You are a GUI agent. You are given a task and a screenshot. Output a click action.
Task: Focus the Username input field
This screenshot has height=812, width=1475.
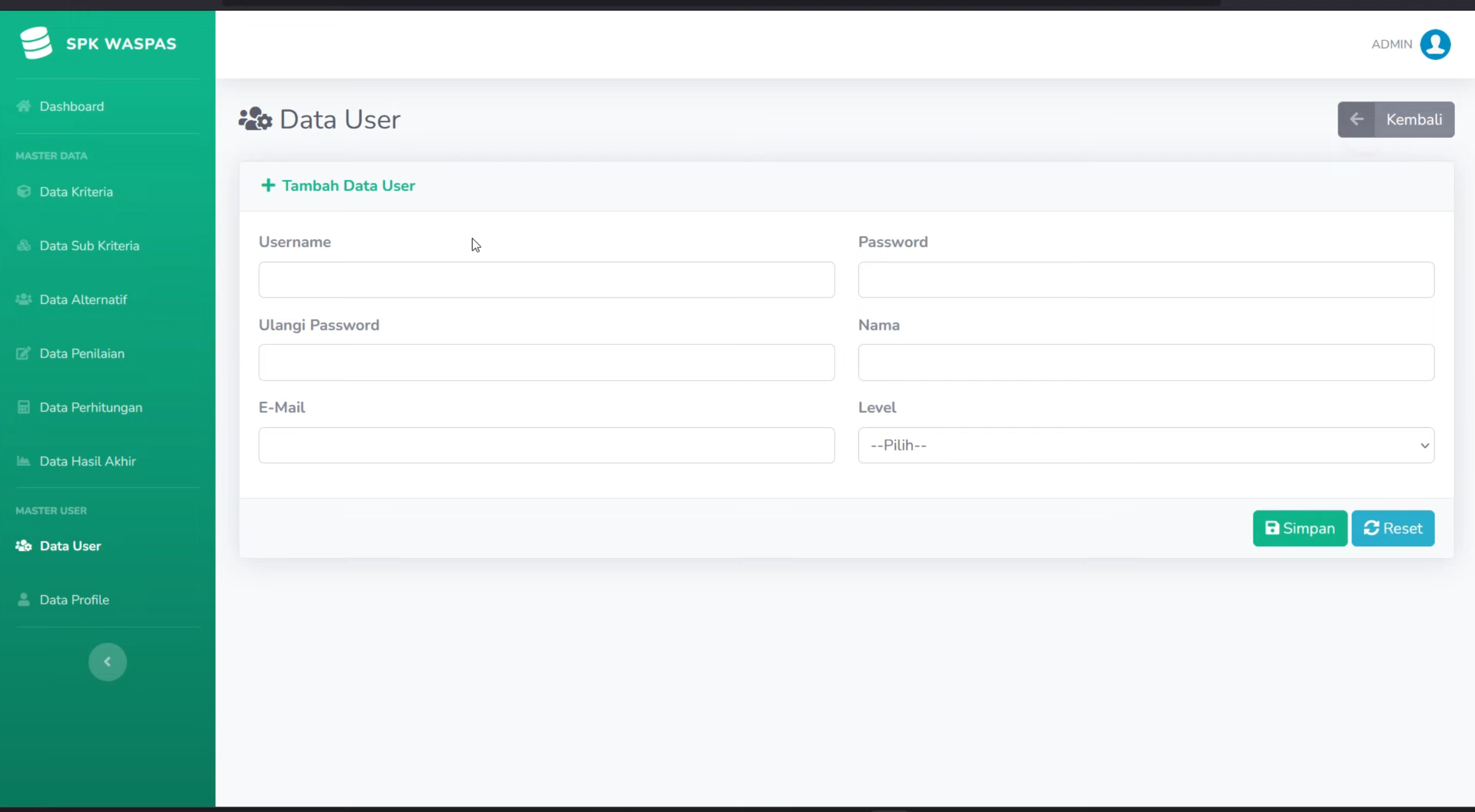point(546,280)
